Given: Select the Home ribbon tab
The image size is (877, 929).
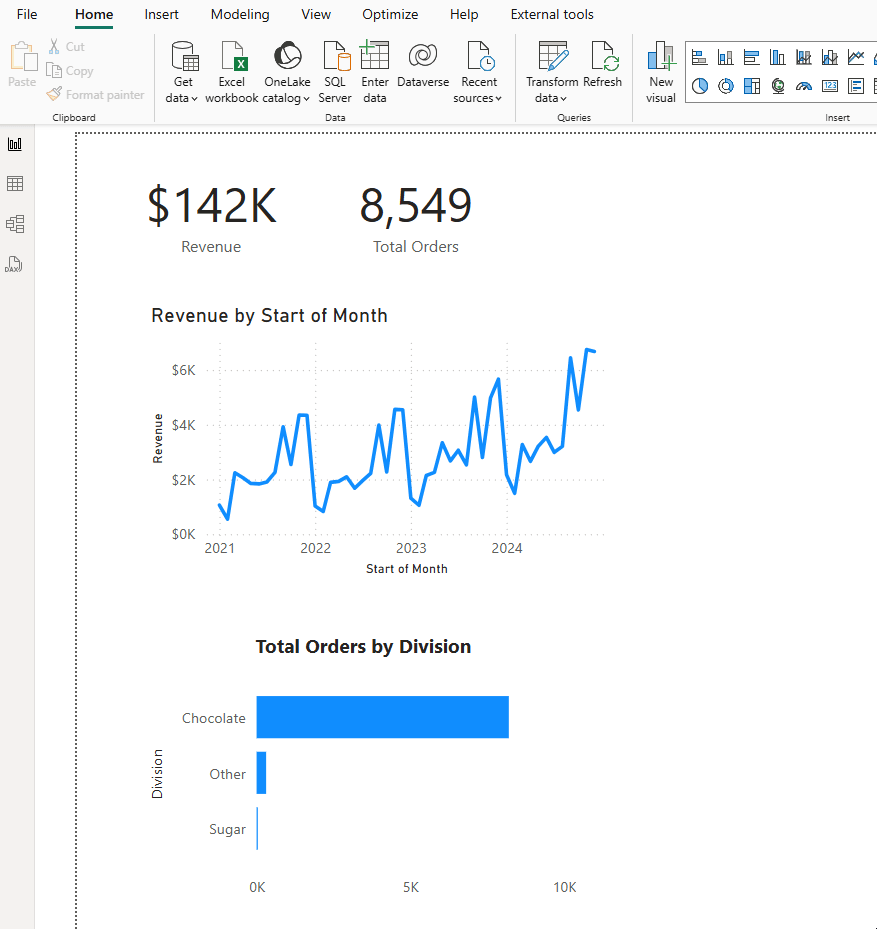Looking at the screenshot, I should 94,14.
